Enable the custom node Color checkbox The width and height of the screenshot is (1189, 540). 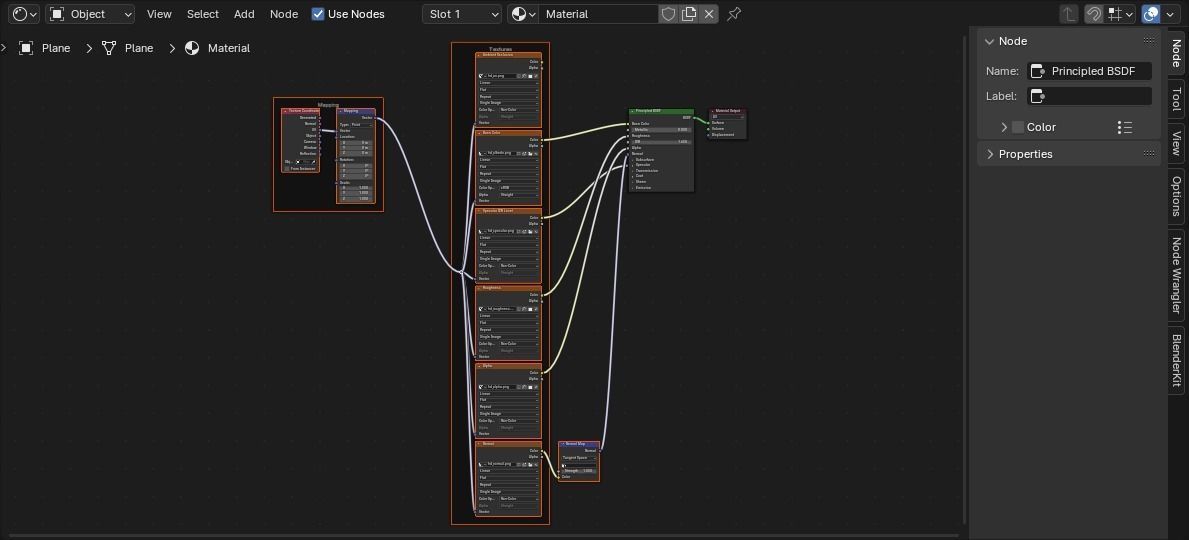(x=1018, y=127)
